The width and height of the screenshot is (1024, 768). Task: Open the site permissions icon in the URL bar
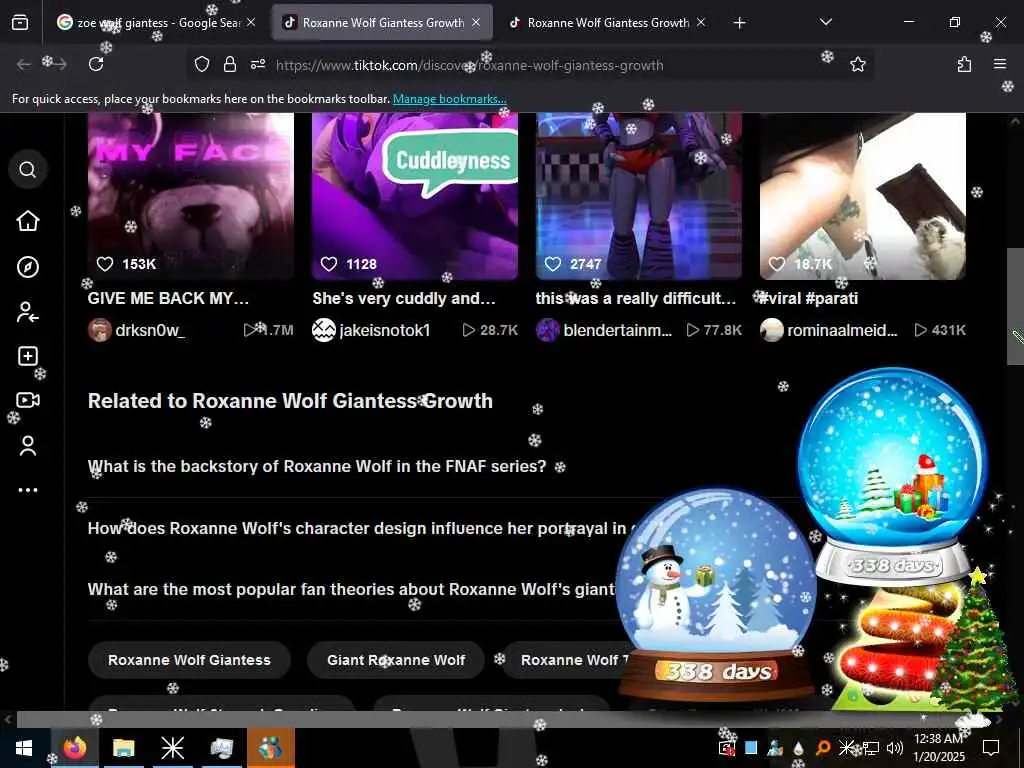[258, 64]
